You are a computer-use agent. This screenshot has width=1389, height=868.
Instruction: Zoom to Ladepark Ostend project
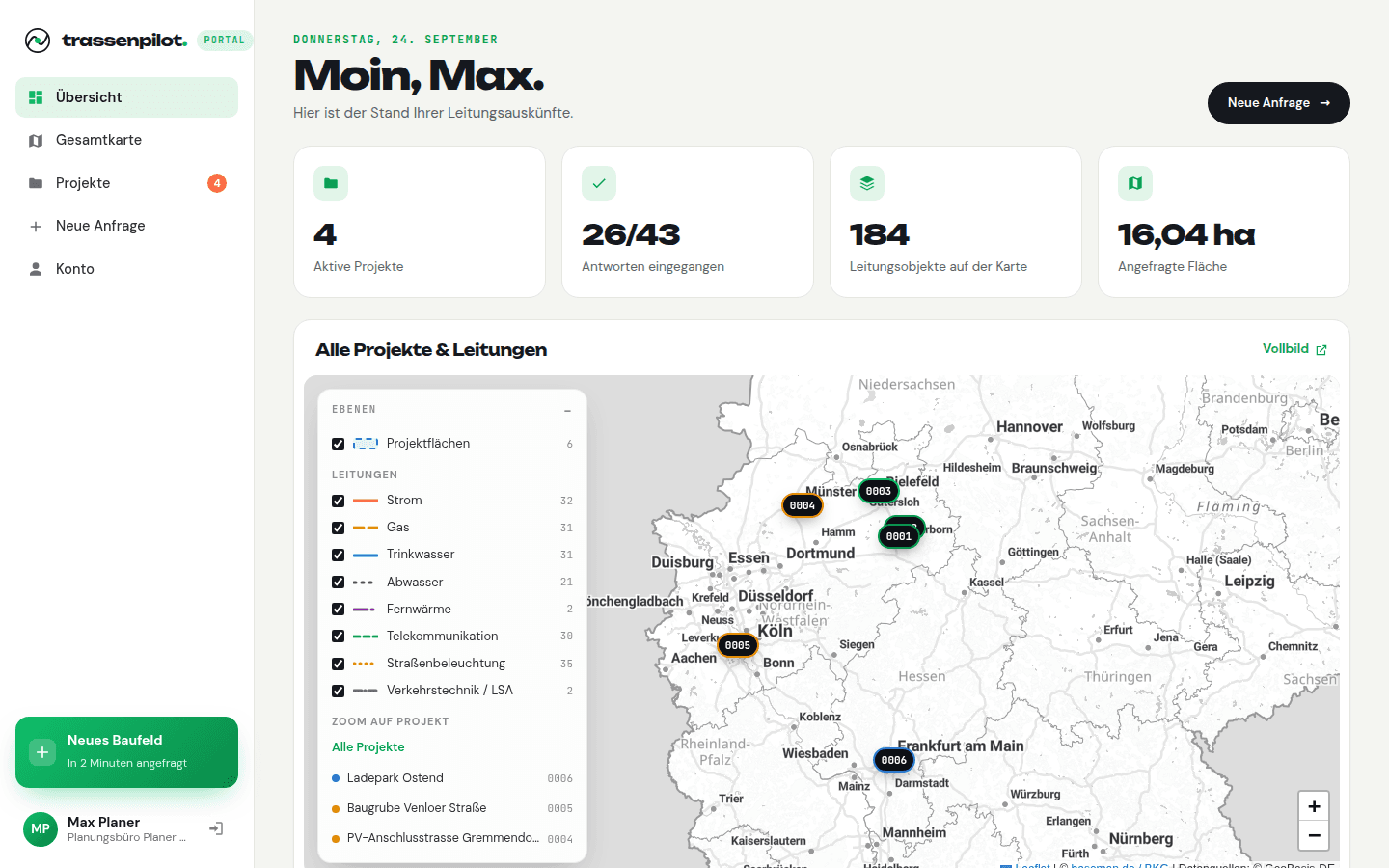point(452,778)
